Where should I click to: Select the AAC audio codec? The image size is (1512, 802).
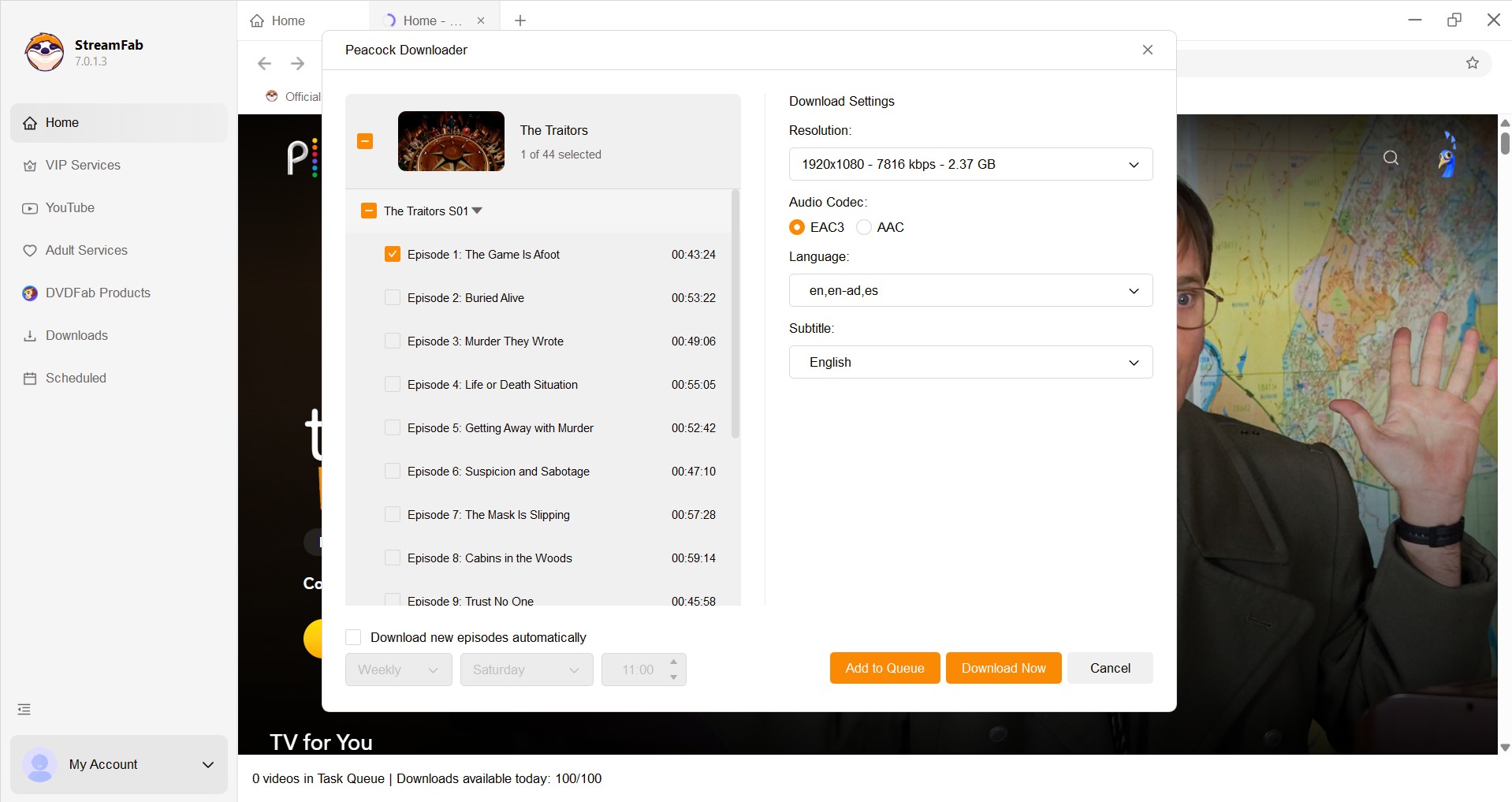tap(864, 227)
